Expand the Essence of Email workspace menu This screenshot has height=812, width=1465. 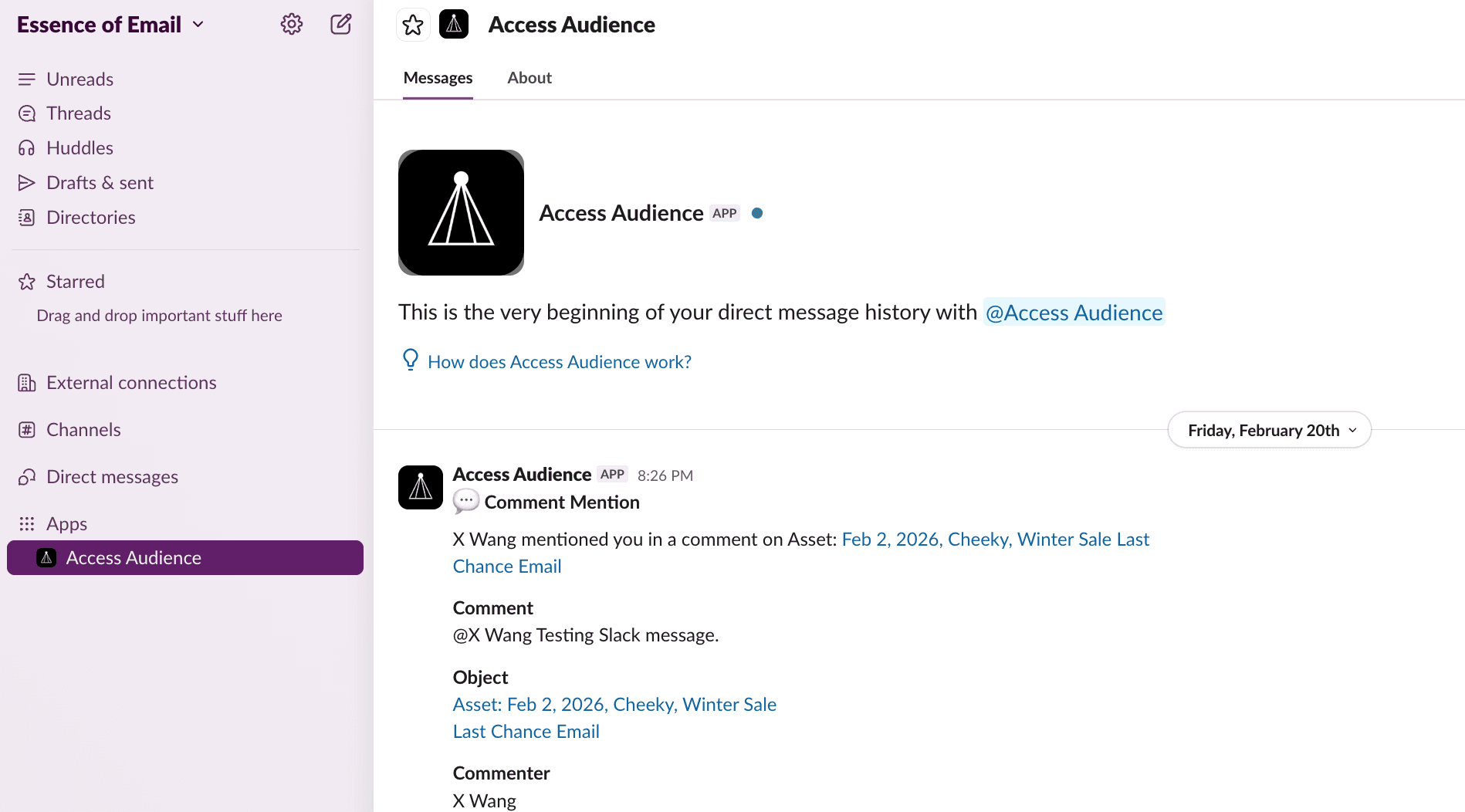198,24
